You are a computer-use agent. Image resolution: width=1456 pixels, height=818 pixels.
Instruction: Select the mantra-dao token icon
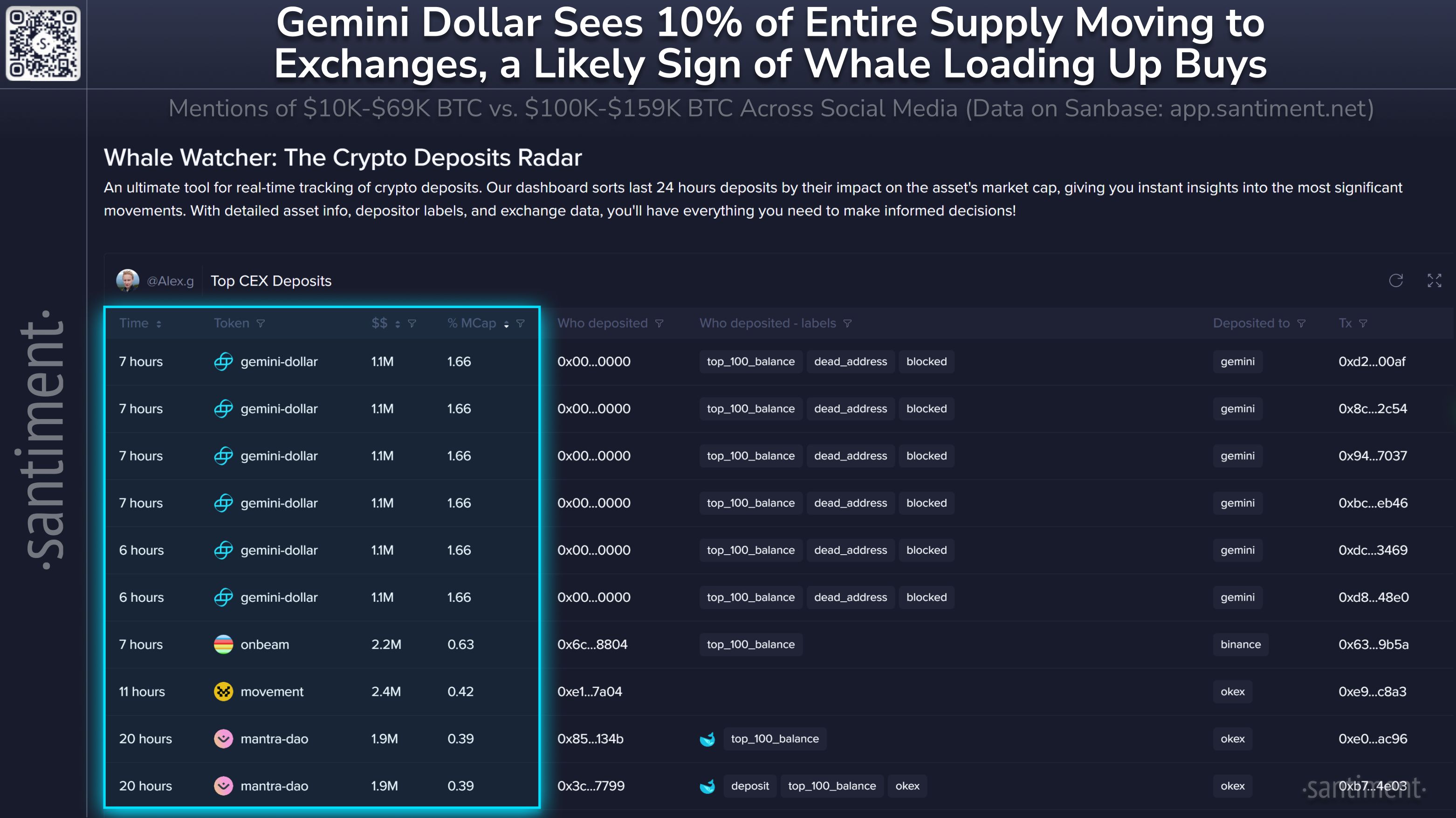click(224, 738)
